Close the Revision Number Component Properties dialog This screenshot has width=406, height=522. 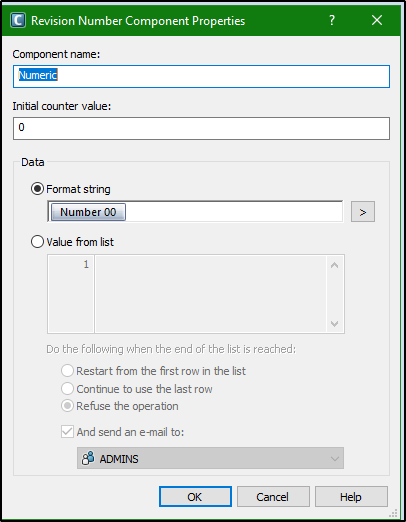[377, 20]
